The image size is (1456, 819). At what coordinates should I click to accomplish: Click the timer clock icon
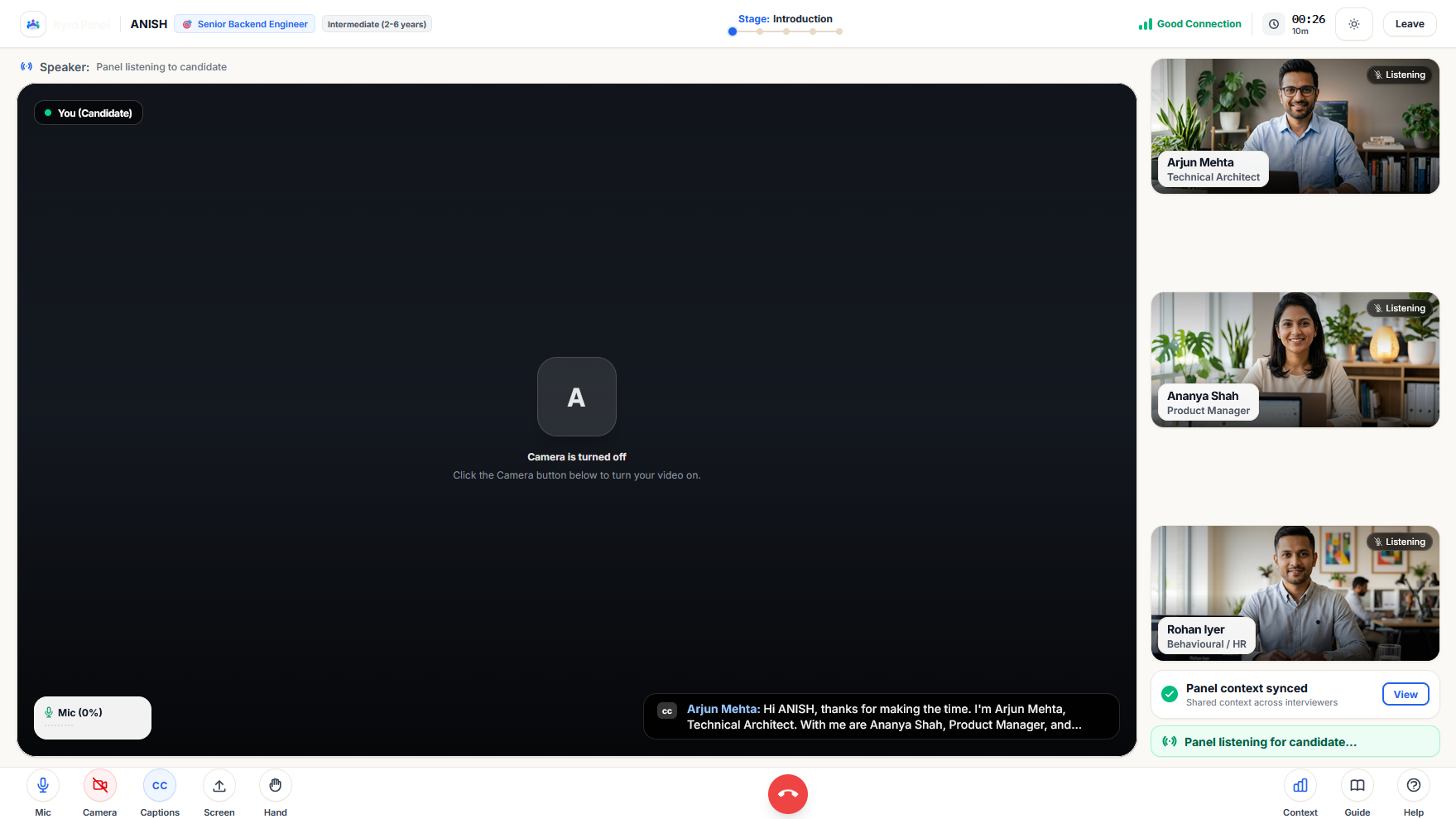point(1274,24)
